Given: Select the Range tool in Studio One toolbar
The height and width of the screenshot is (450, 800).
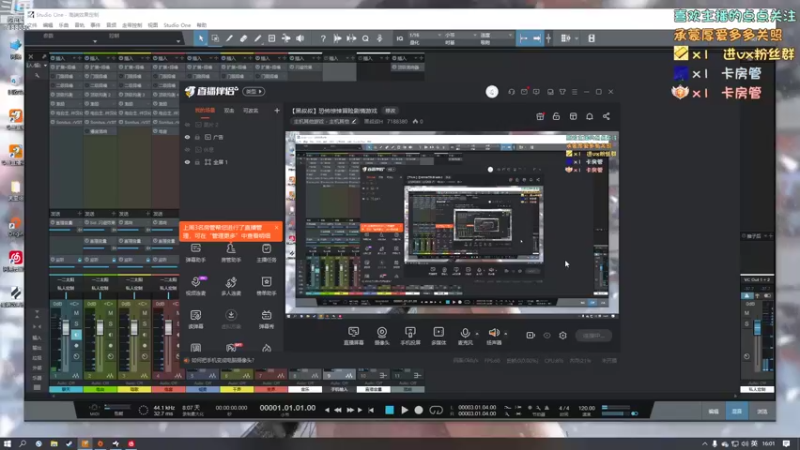Looking at the screenshot, I should pos(215,38).
